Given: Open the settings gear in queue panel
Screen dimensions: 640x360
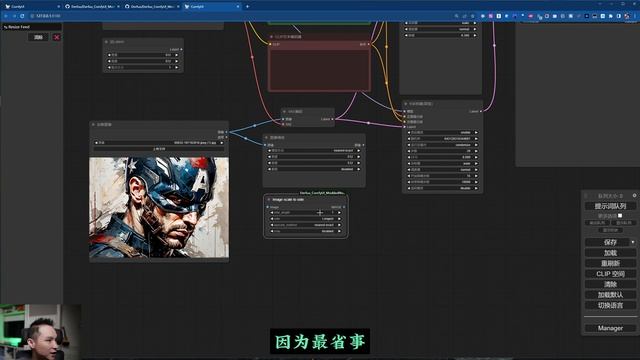Looking at the screenshot, I should [x=634, y=196].
